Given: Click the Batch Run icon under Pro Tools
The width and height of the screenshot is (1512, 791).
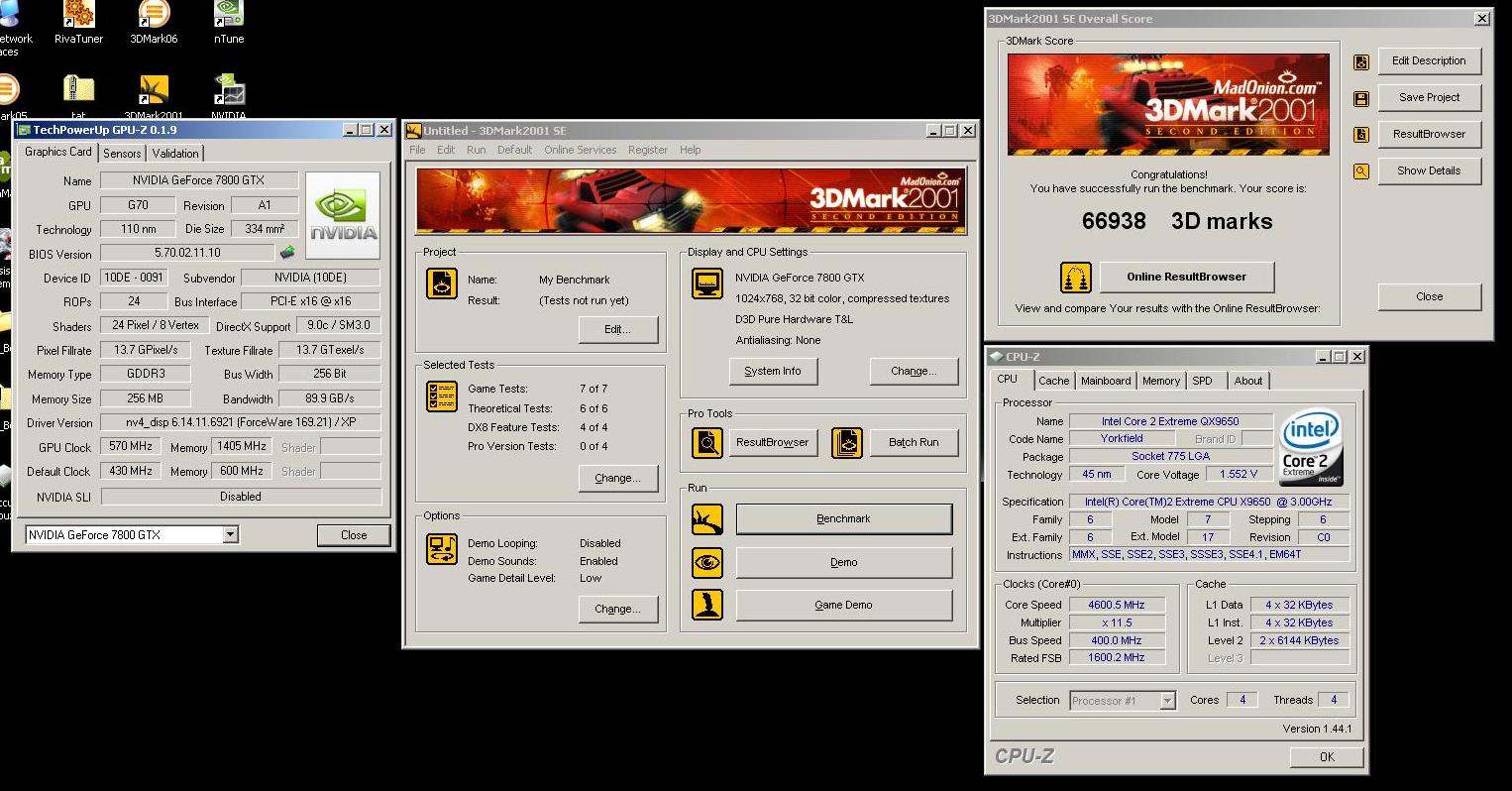Looking at the screenshot, I should click(x=847, y=442).
